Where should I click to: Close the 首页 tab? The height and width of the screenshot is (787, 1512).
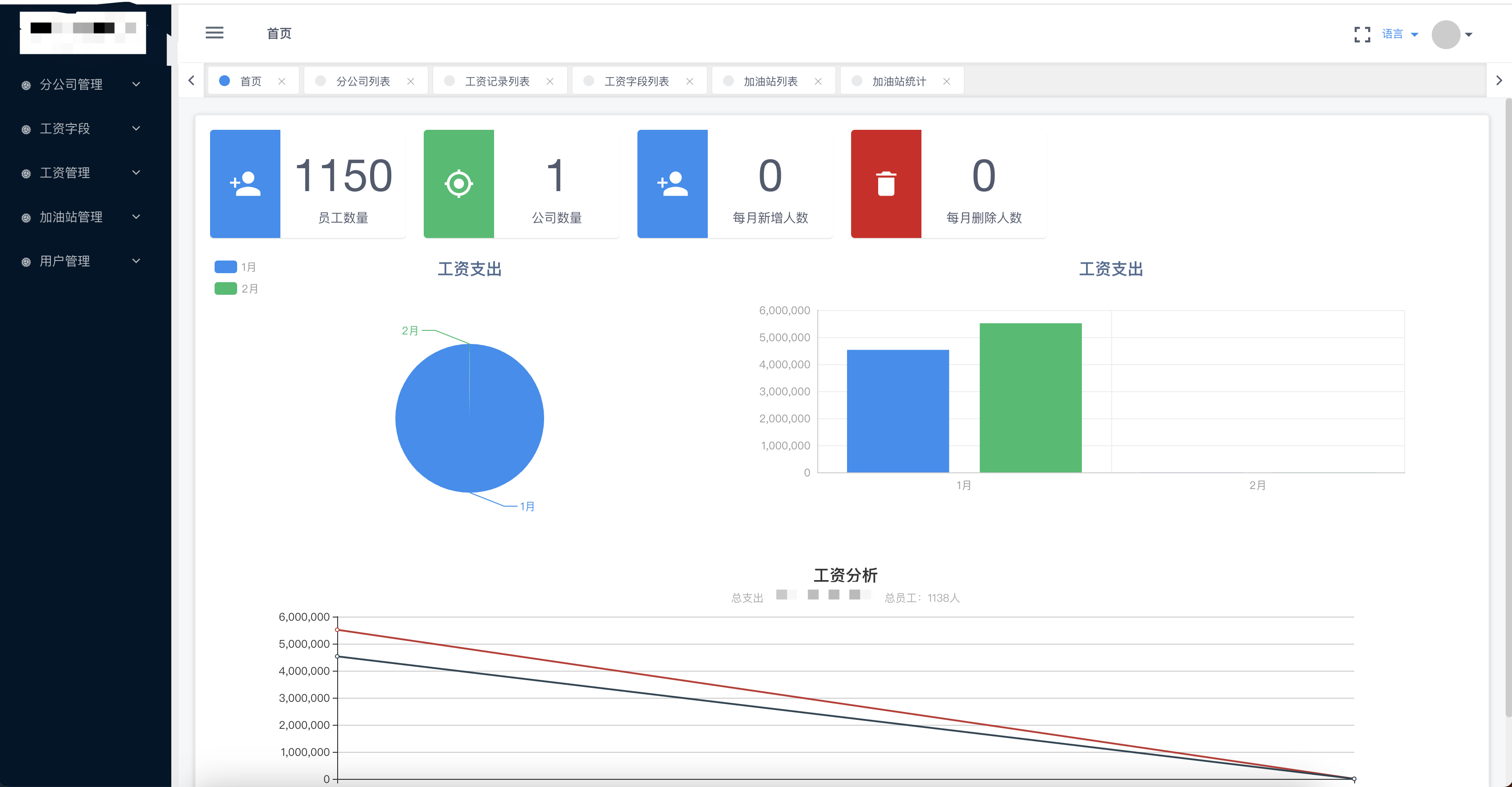pyautogui.click(x=282, y=81)
